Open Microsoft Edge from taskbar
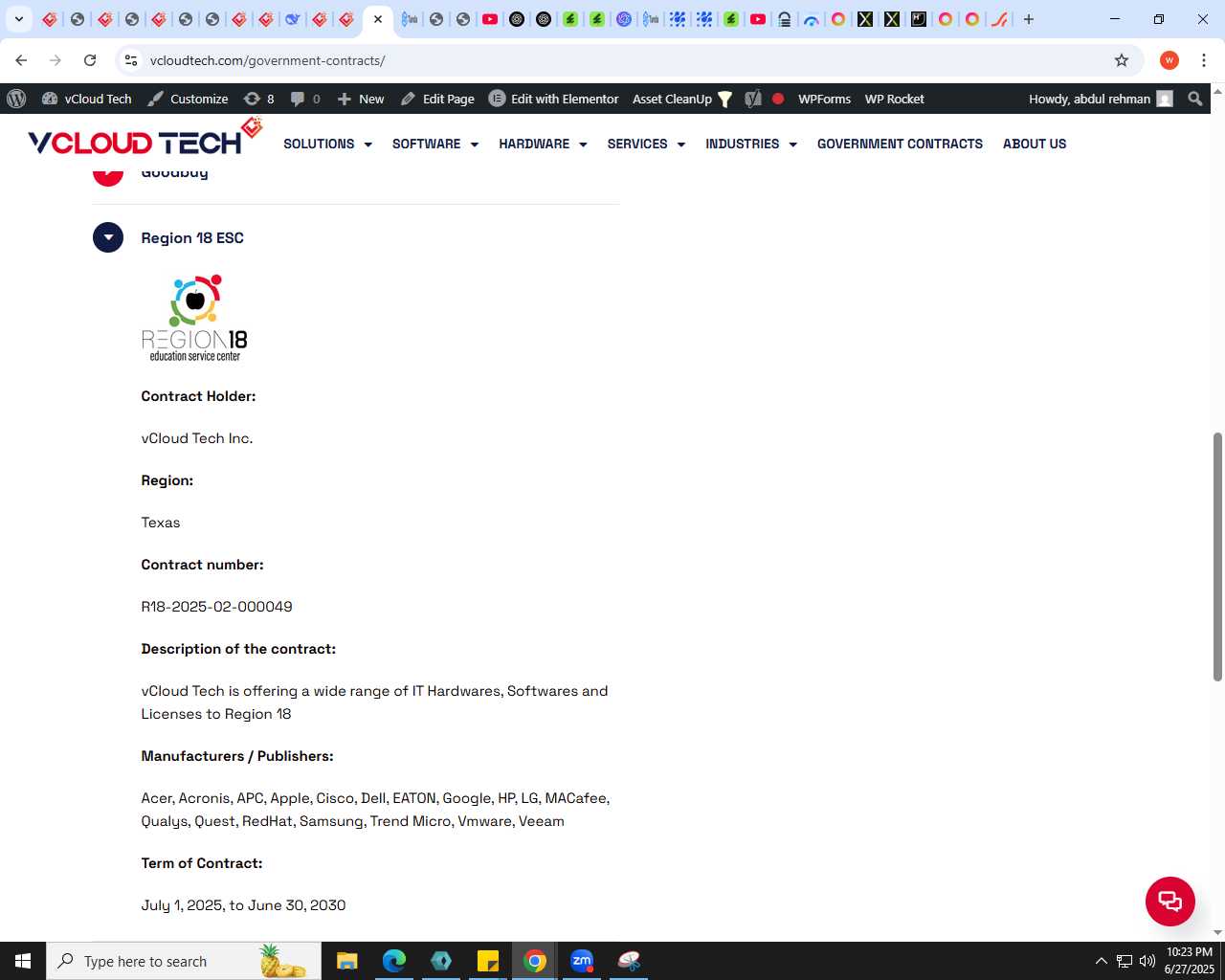The image size is (1225, 980). coord(393,961)
